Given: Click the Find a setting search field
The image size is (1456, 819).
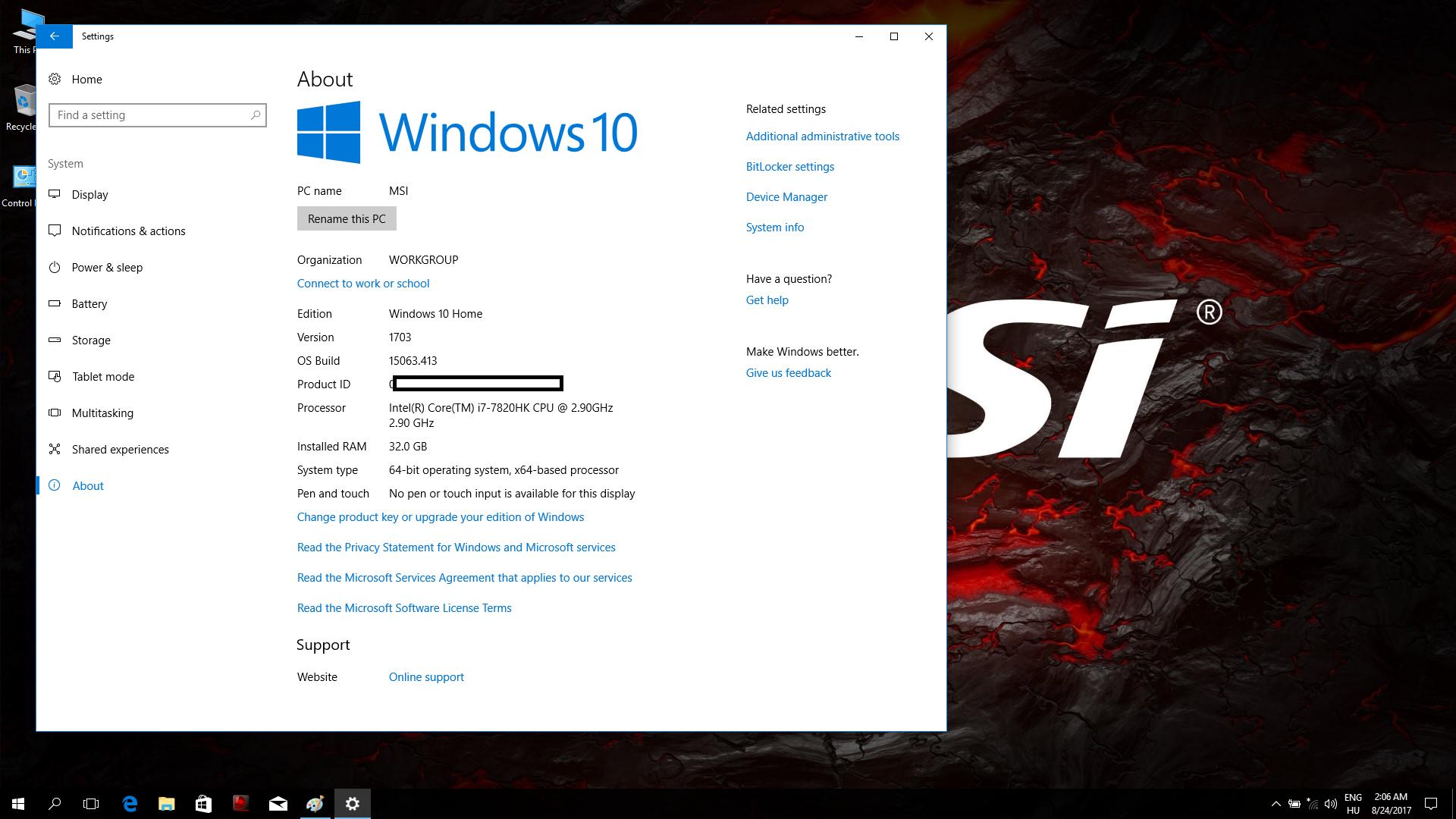Looking at the screenshot, I should point(158,115).
